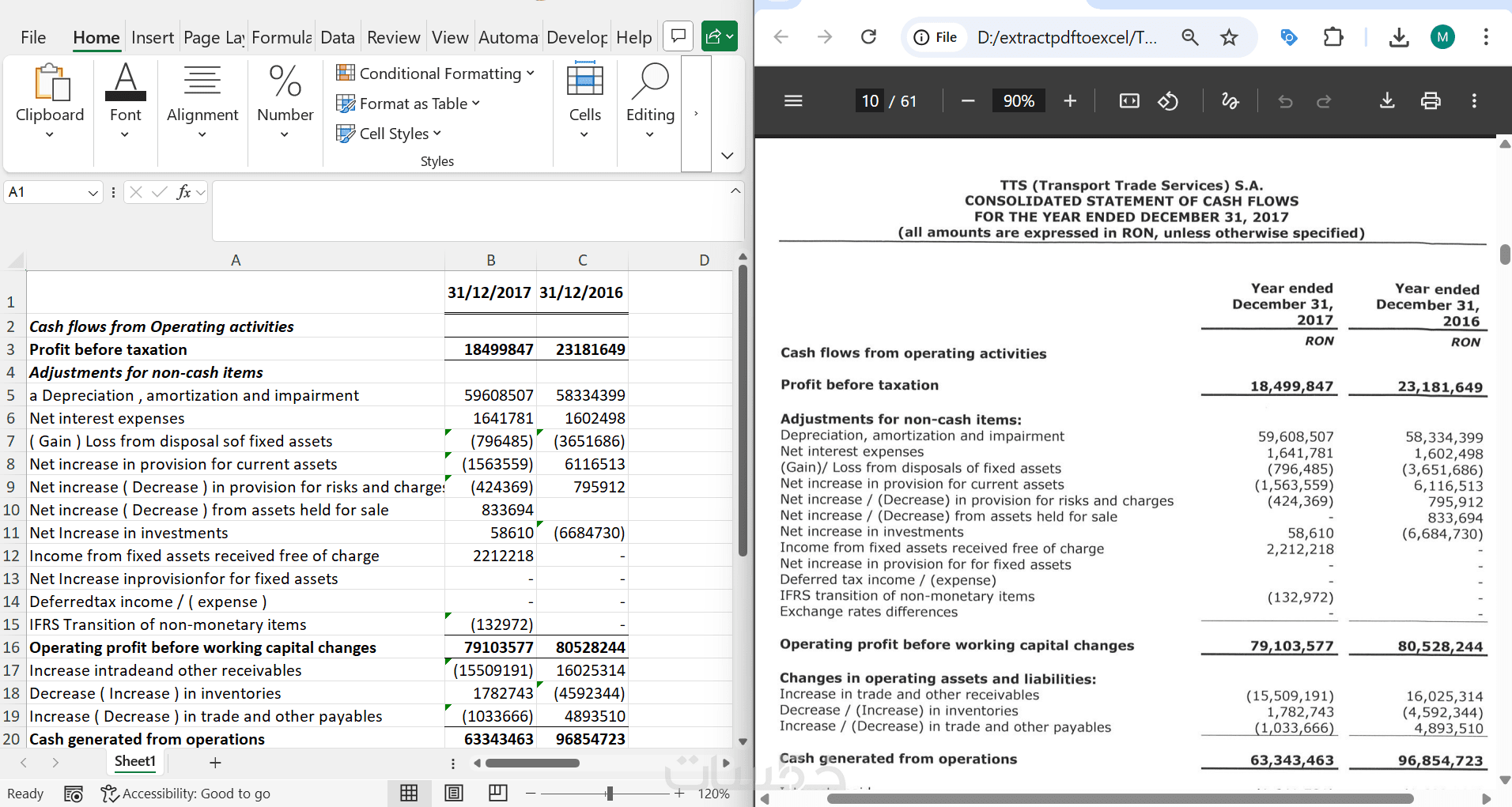Print the PDF document
The width and height of the screenshot is (1512, 807).
[1431, 100]
